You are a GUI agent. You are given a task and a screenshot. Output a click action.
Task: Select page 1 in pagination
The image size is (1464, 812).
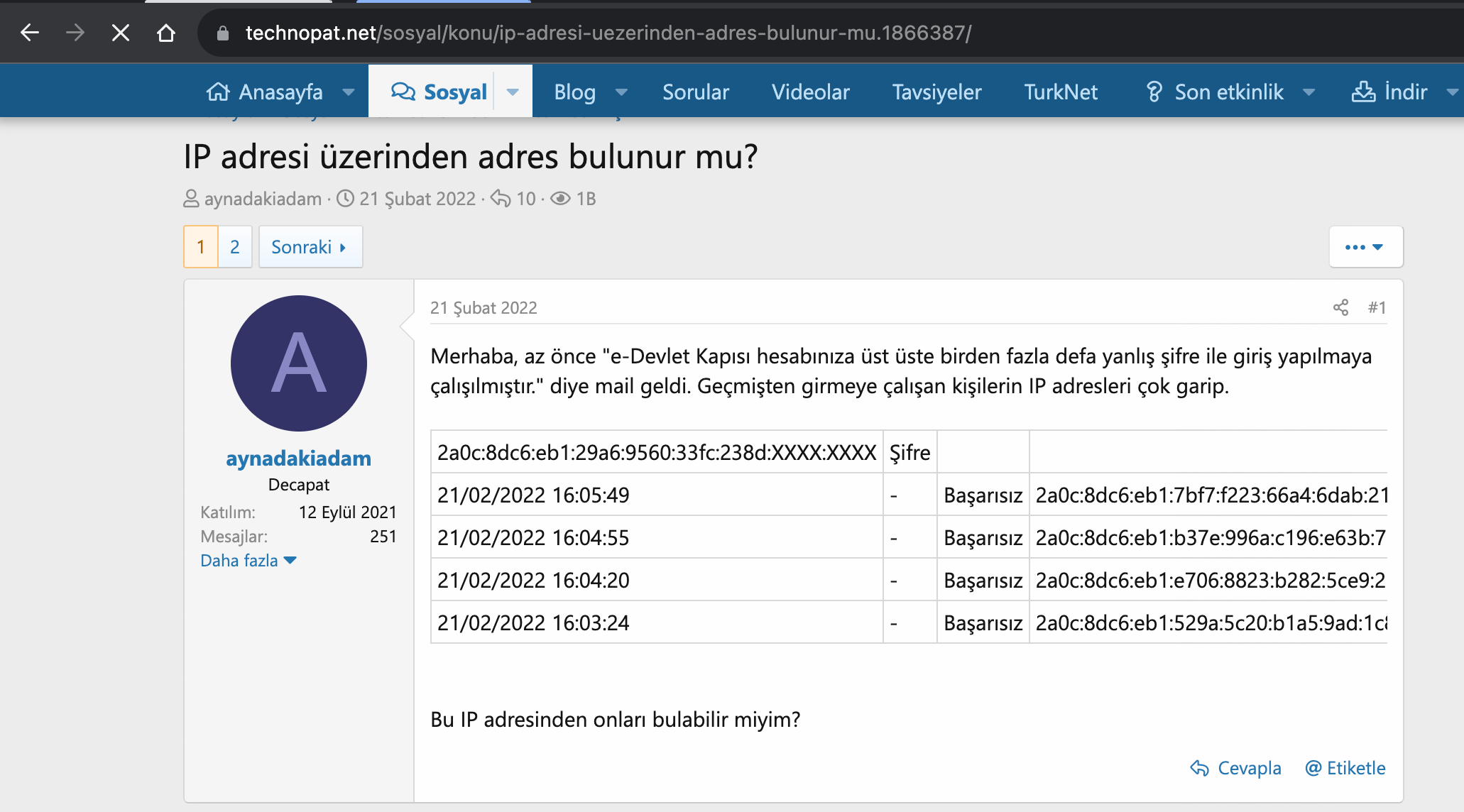tap(201, 247)
